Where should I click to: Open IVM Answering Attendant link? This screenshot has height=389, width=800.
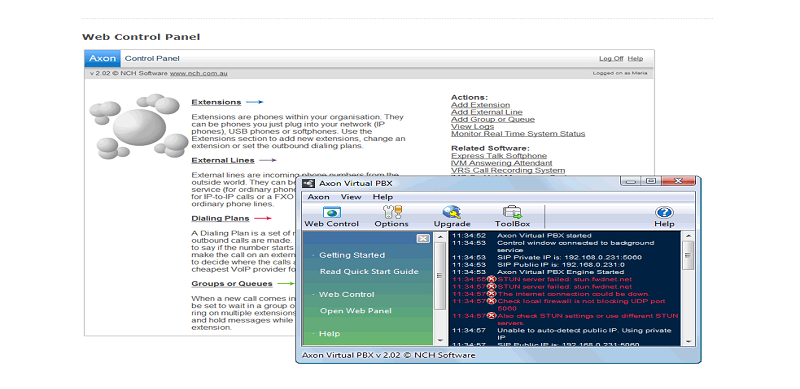coord(502,163)
